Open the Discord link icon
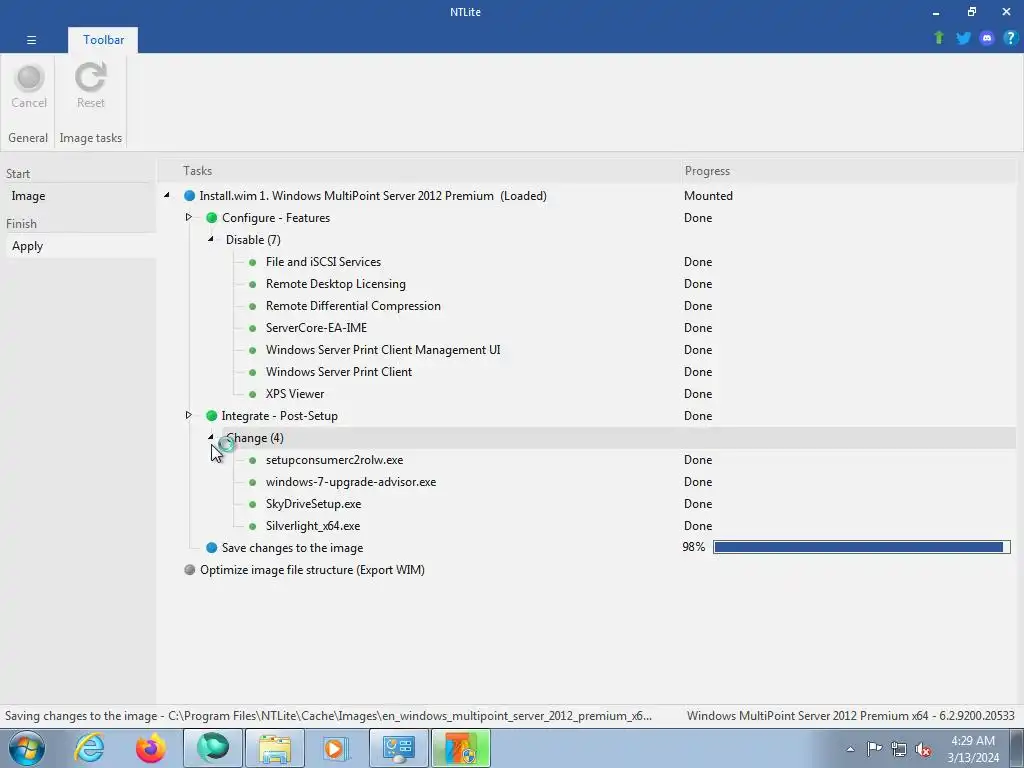Viewport: 1024px width, 768px height. [987, 38]
